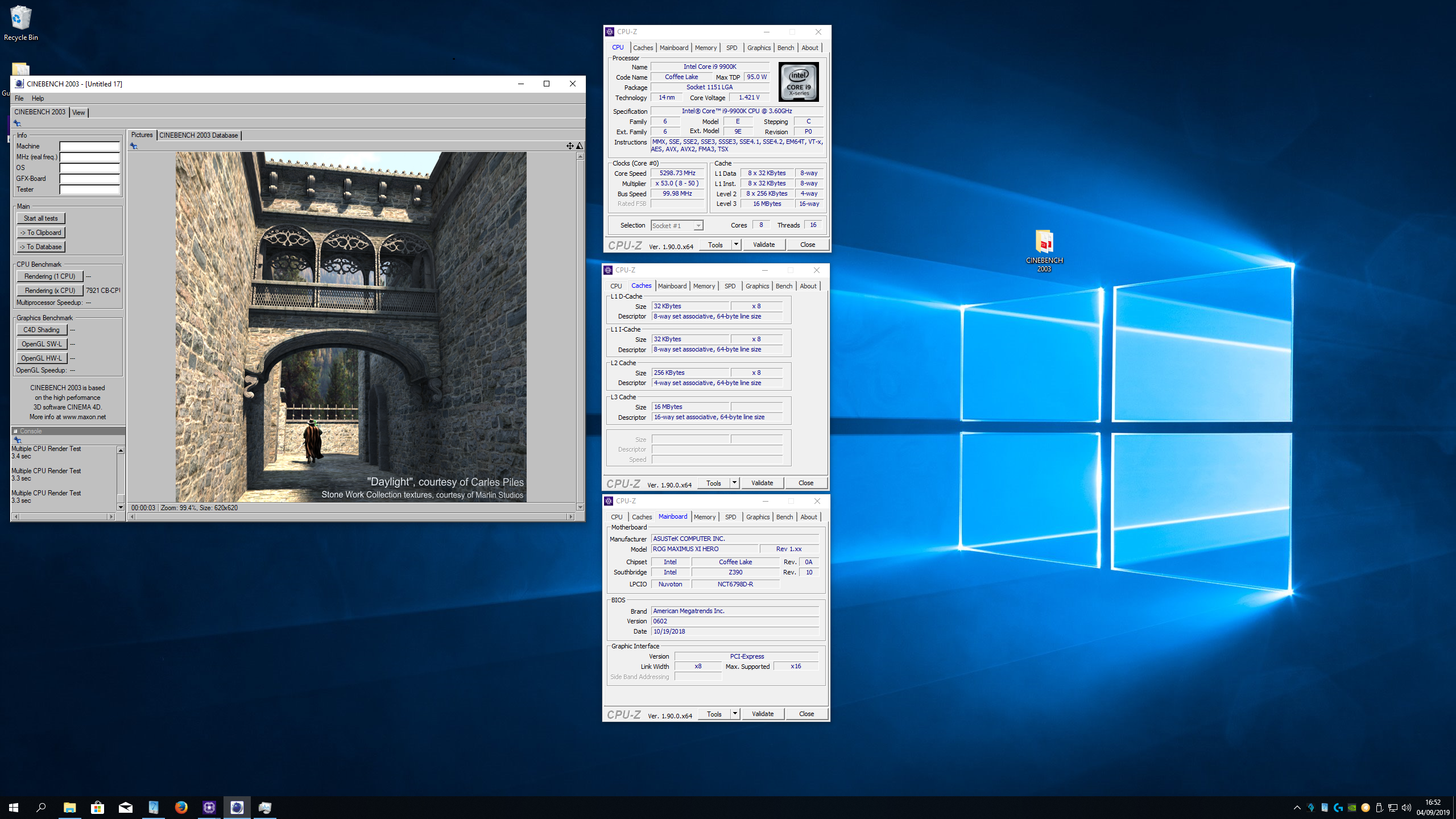Click picture view horizontal scrollbar right arrow
The width and height of the screenshot is (1456, 819).
click(x=570, y=516)
